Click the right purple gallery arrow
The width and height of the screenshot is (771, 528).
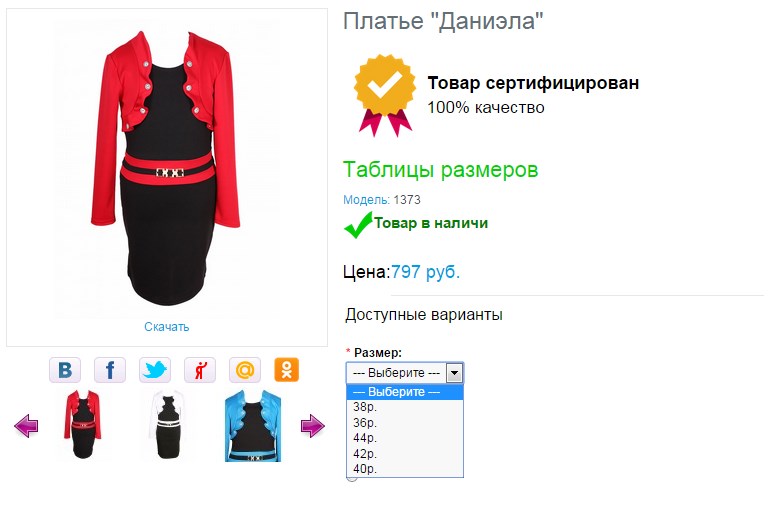[313, 425]
